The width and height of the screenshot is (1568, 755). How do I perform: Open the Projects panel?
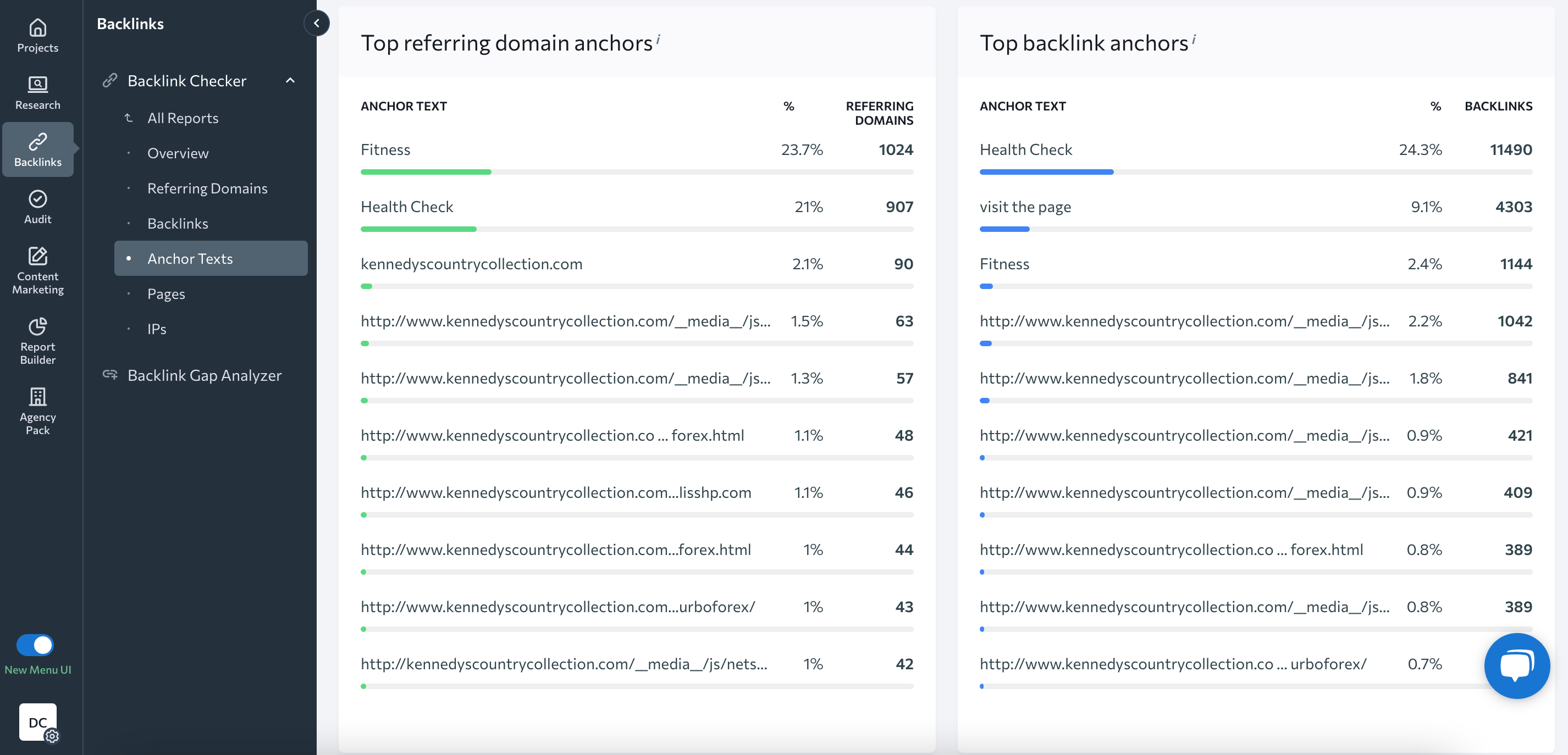37,35
